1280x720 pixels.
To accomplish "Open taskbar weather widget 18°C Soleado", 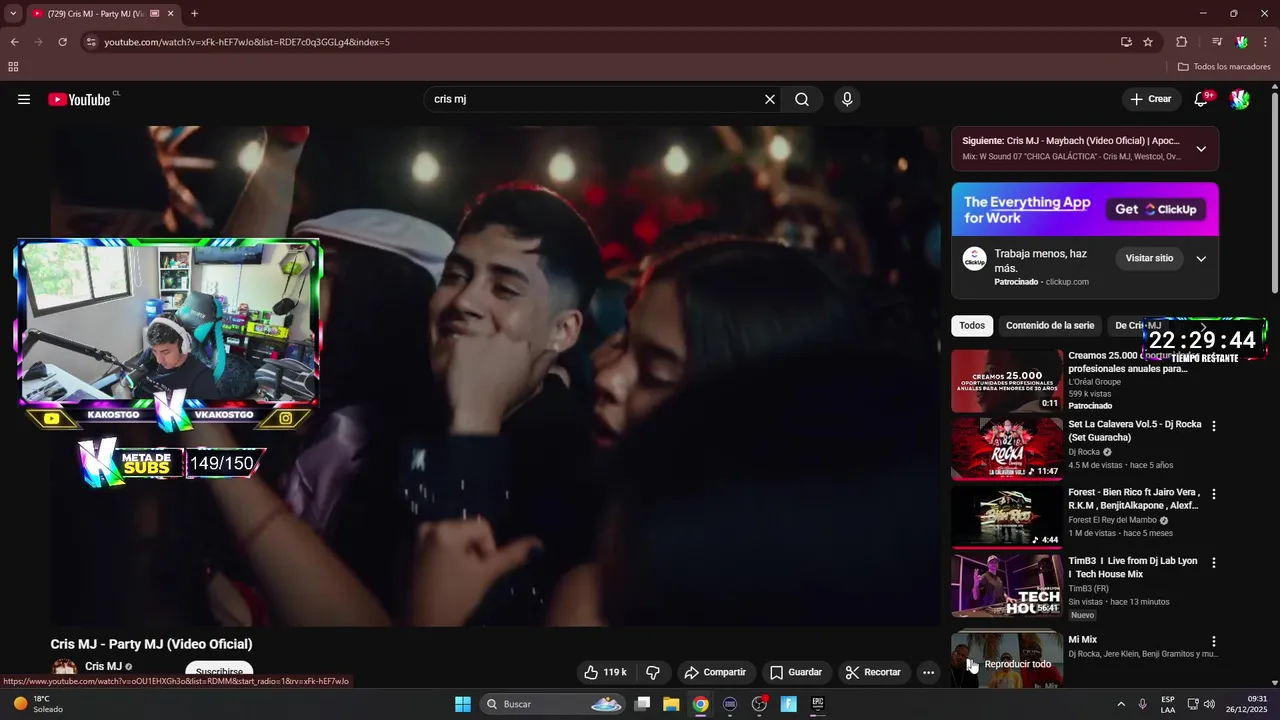I will coord(40,704).
